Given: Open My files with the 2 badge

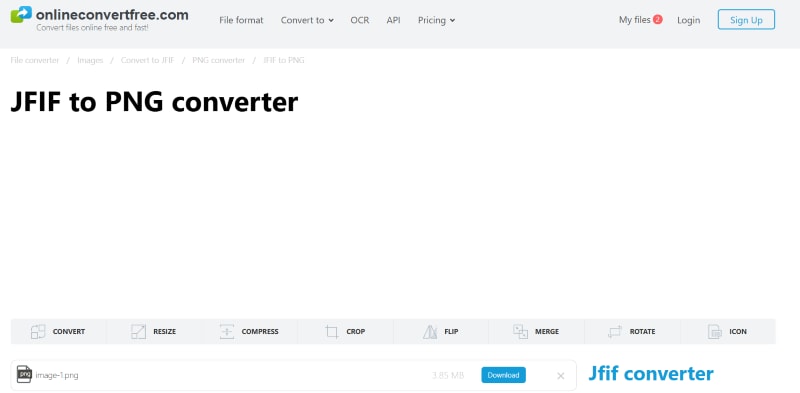Looking at the screenshot, I should coord(640,20).
